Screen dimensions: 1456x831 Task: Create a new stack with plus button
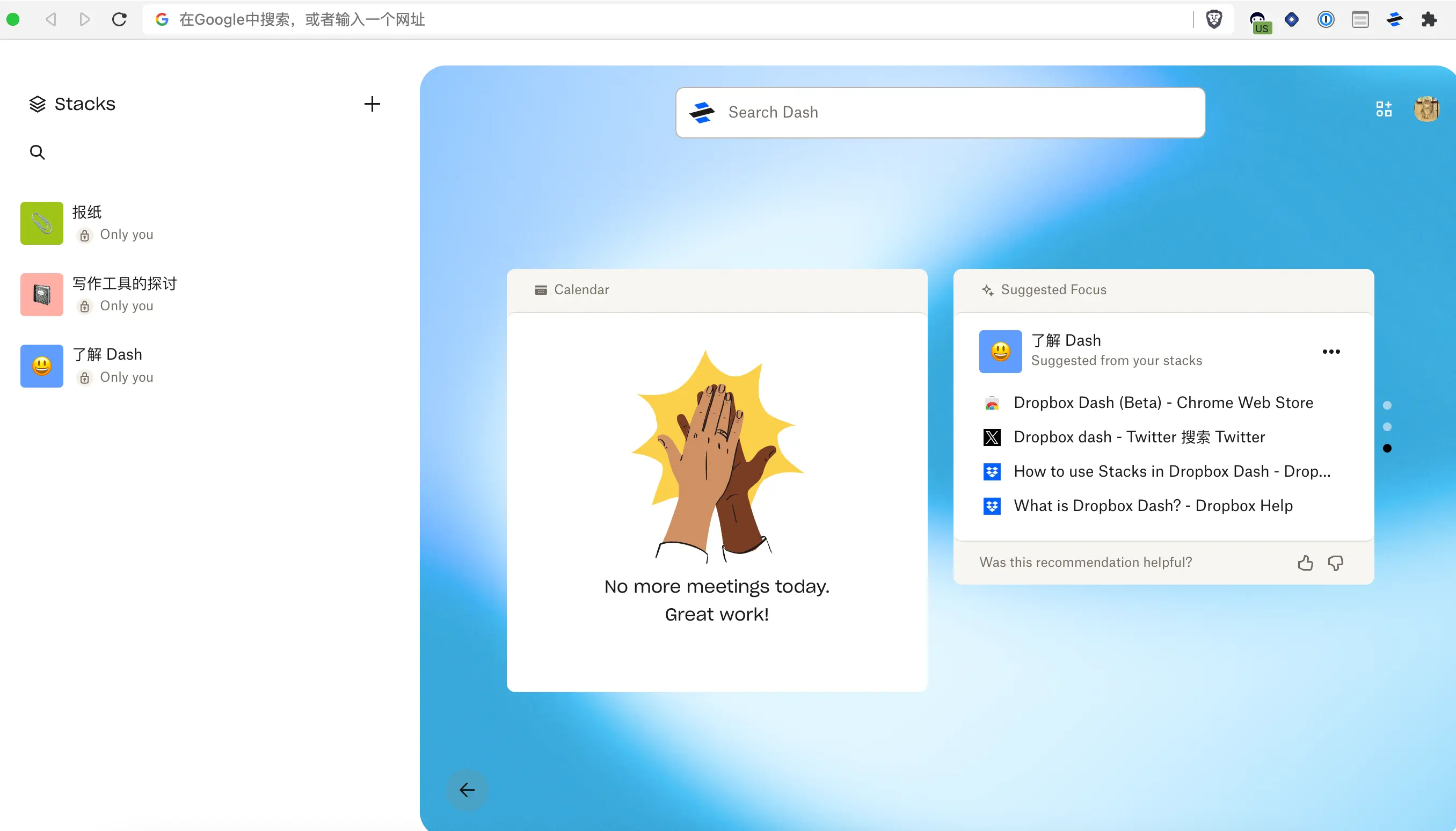pyautogui.click(x=372, y=104)
